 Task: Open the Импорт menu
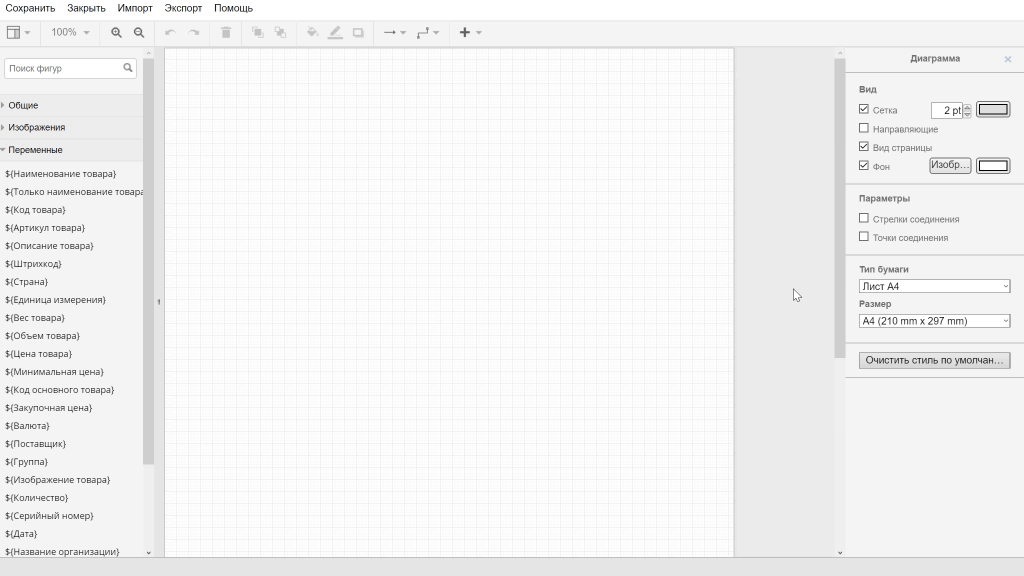point(135,8)
